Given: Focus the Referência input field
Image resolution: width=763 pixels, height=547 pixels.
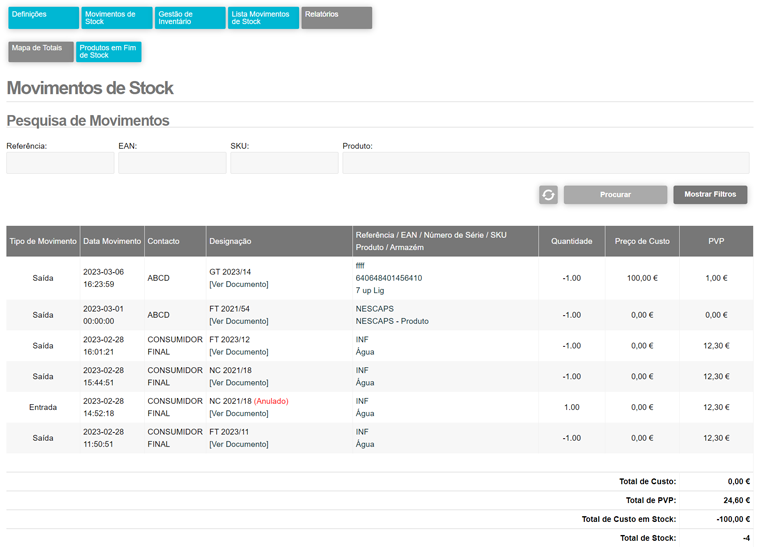Looking at the screenshot, I should (x=60, y=163).
